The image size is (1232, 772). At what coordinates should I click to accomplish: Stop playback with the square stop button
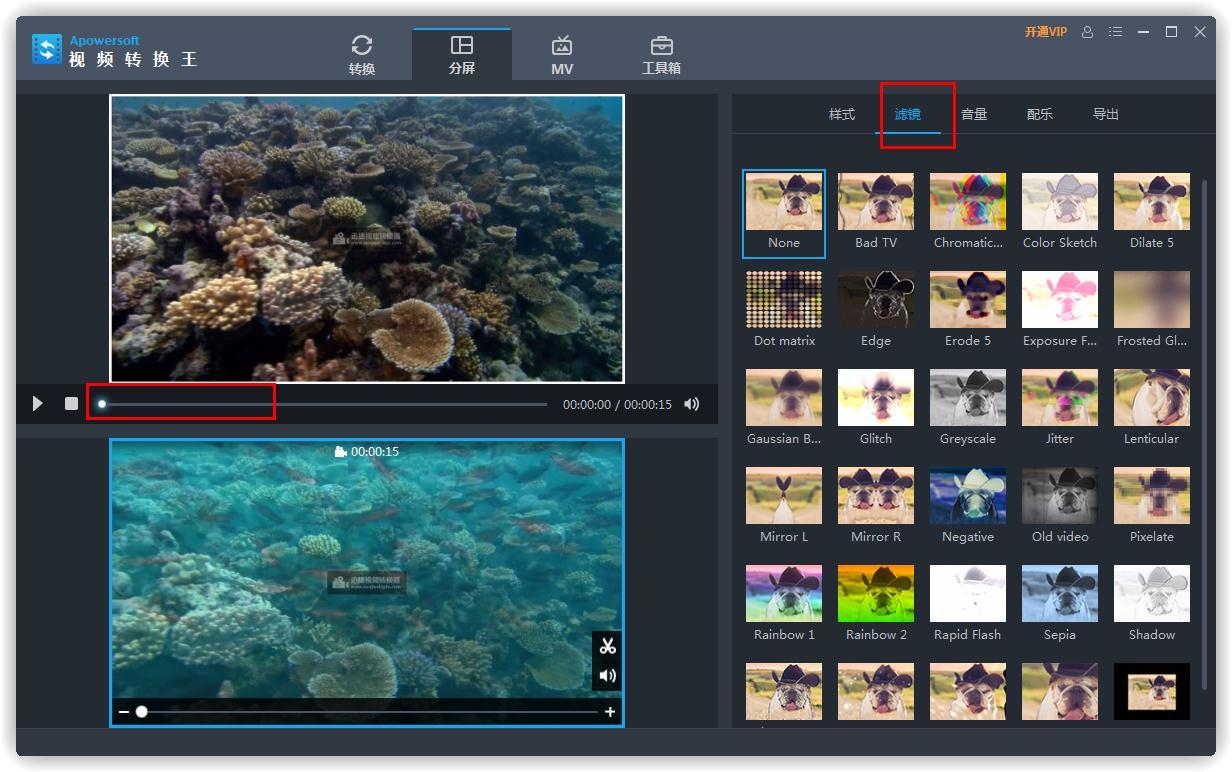(71, 404)
